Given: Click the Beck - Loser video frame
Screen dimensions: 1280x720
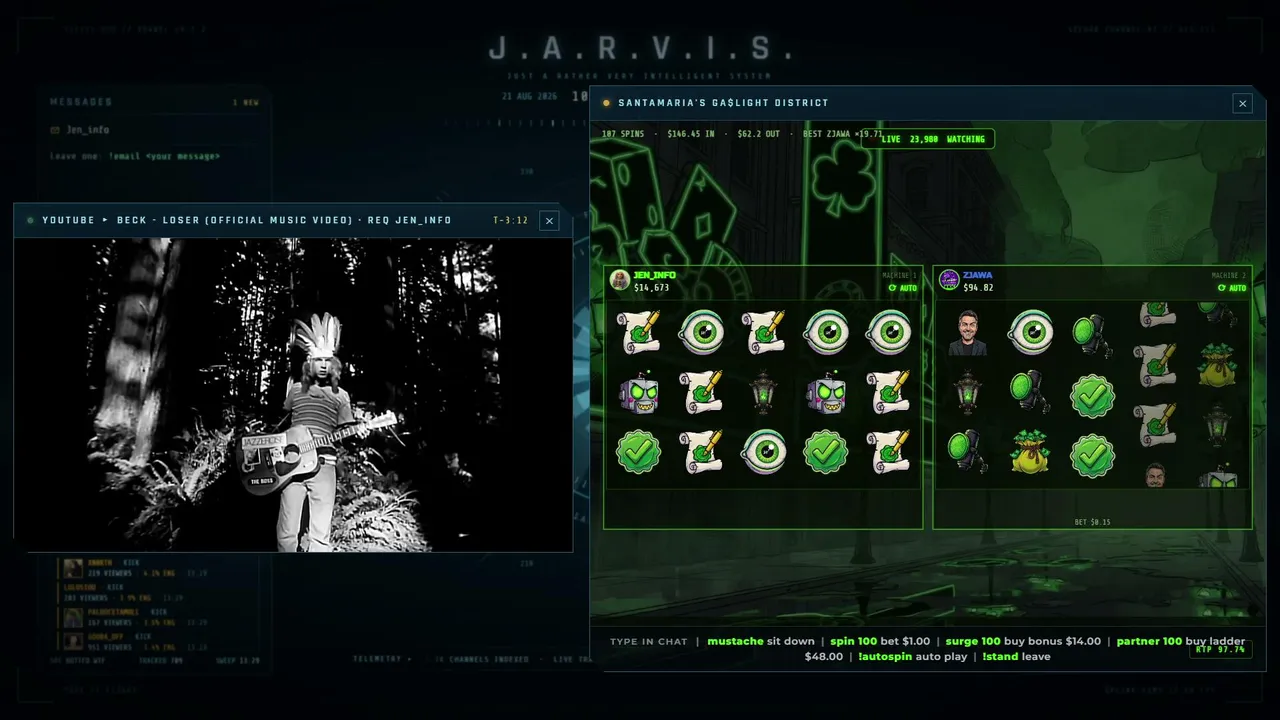Looking at the screenshot, I should [x=294, y=395].
